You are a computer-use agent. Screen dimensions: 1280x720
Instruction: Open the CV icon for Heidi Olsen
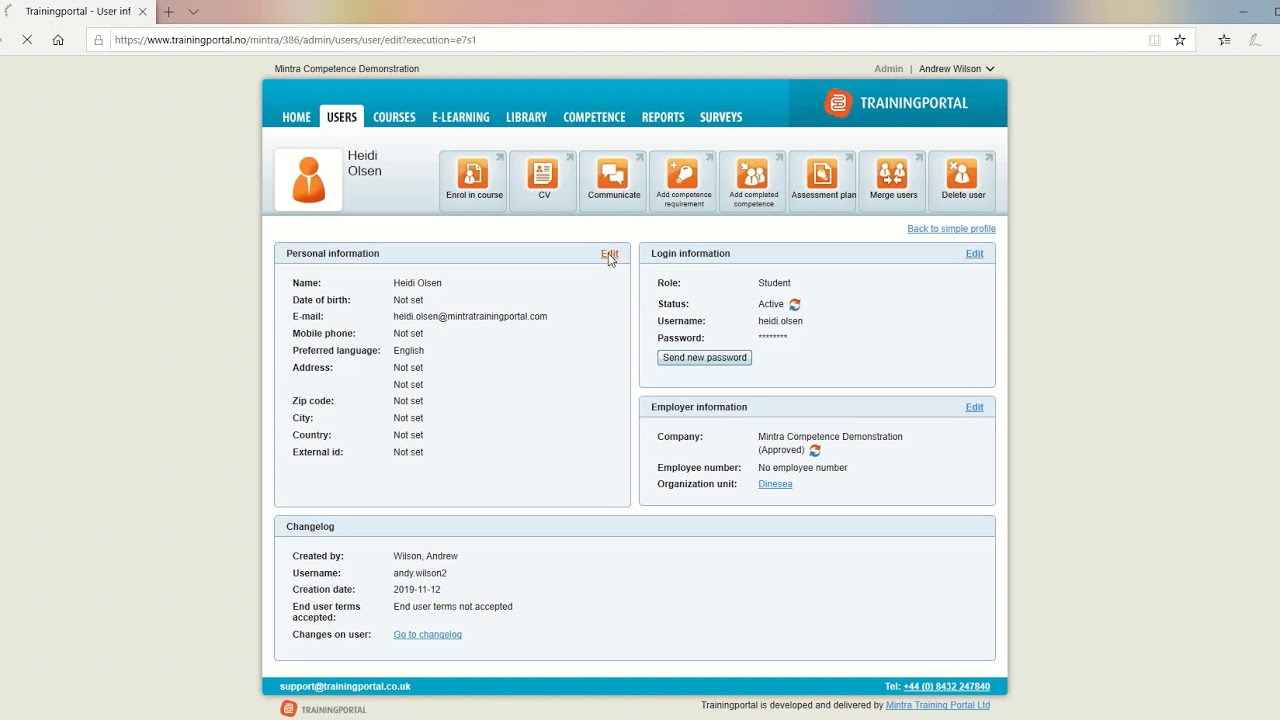[x=544, y=180]
